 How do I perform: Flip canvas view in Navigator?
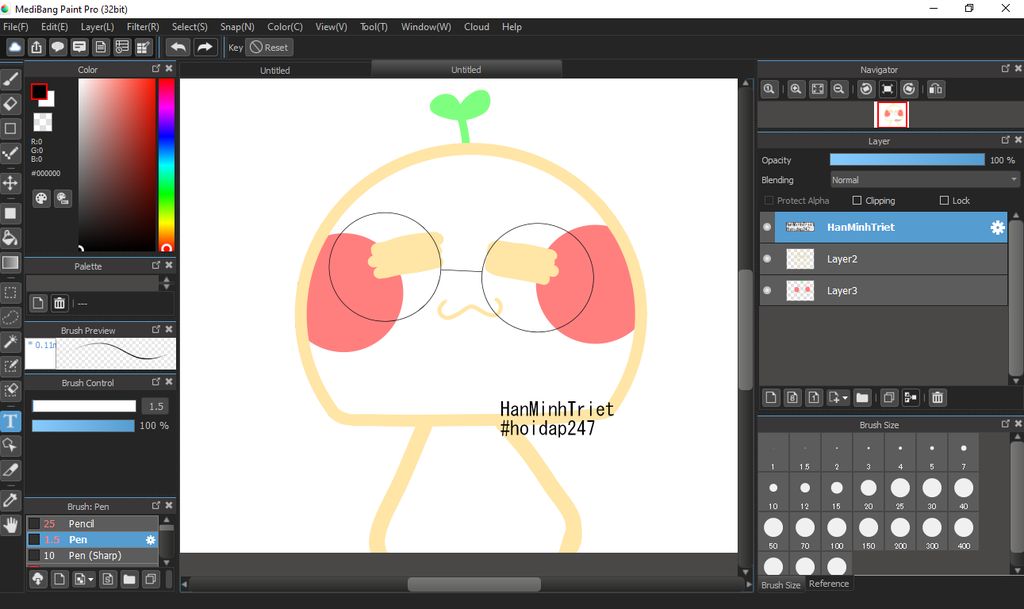coord(935,89)
